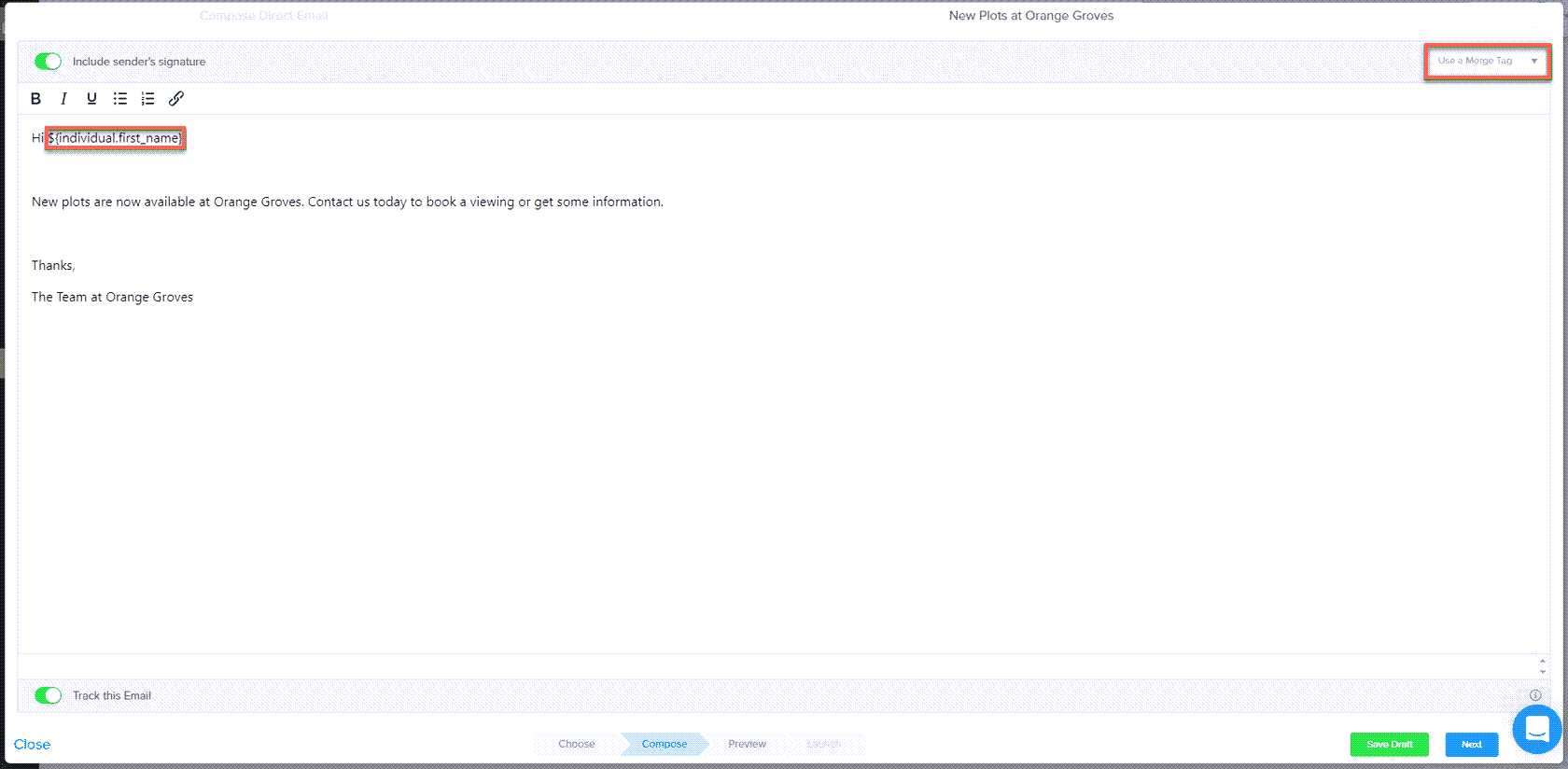1568x769 pixels.
Task: Click the Next button
Action: pos(1472,744)
